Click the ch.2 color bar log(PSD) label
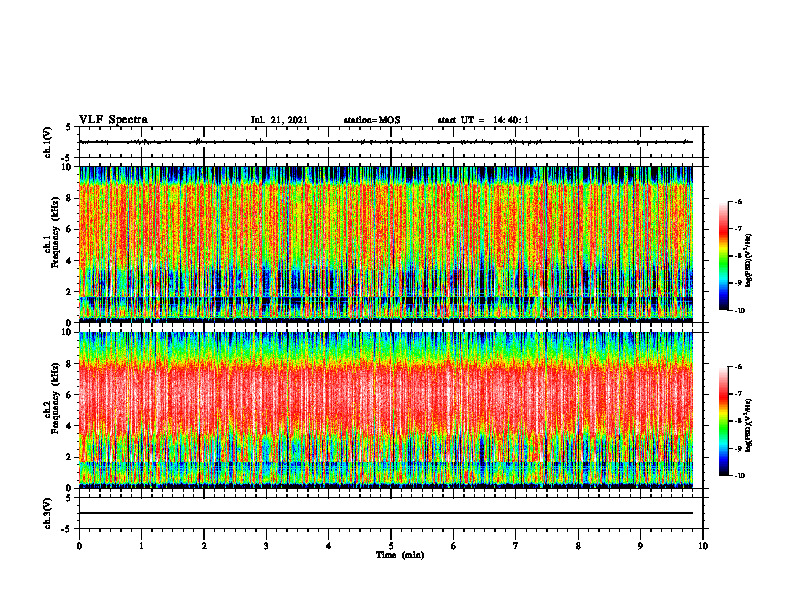 coord(749,425)
